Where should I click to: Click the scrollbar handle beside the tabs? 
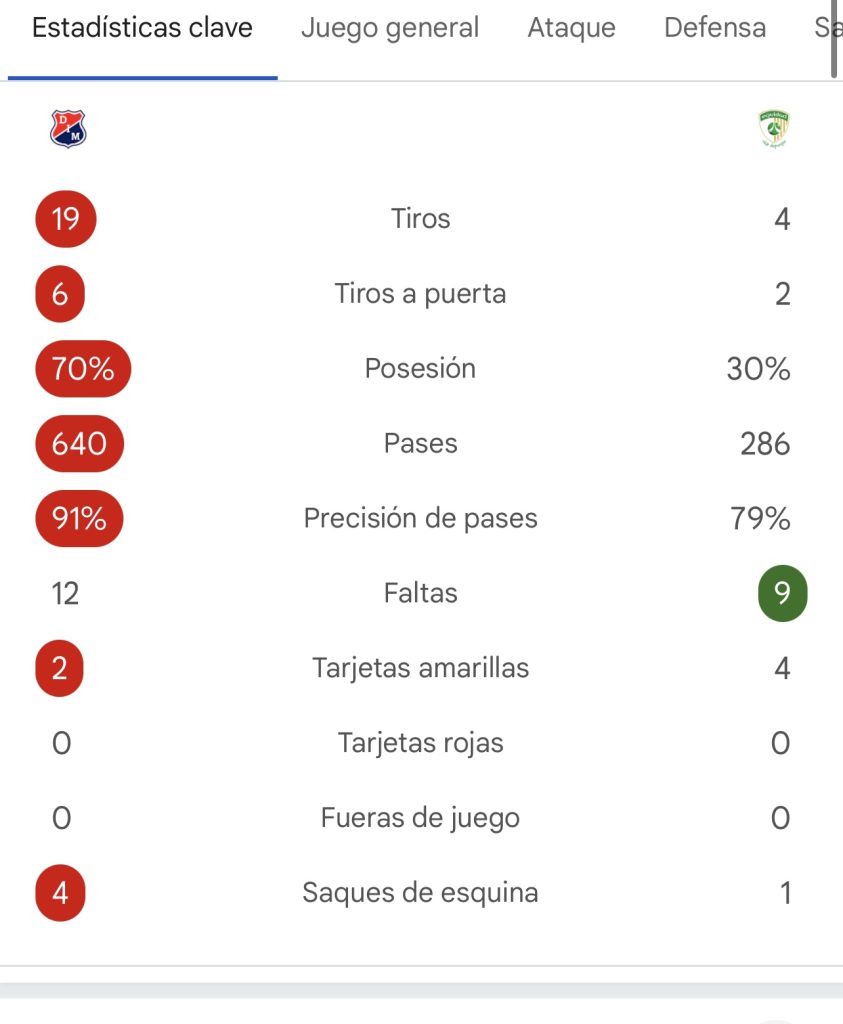(834, 39)
